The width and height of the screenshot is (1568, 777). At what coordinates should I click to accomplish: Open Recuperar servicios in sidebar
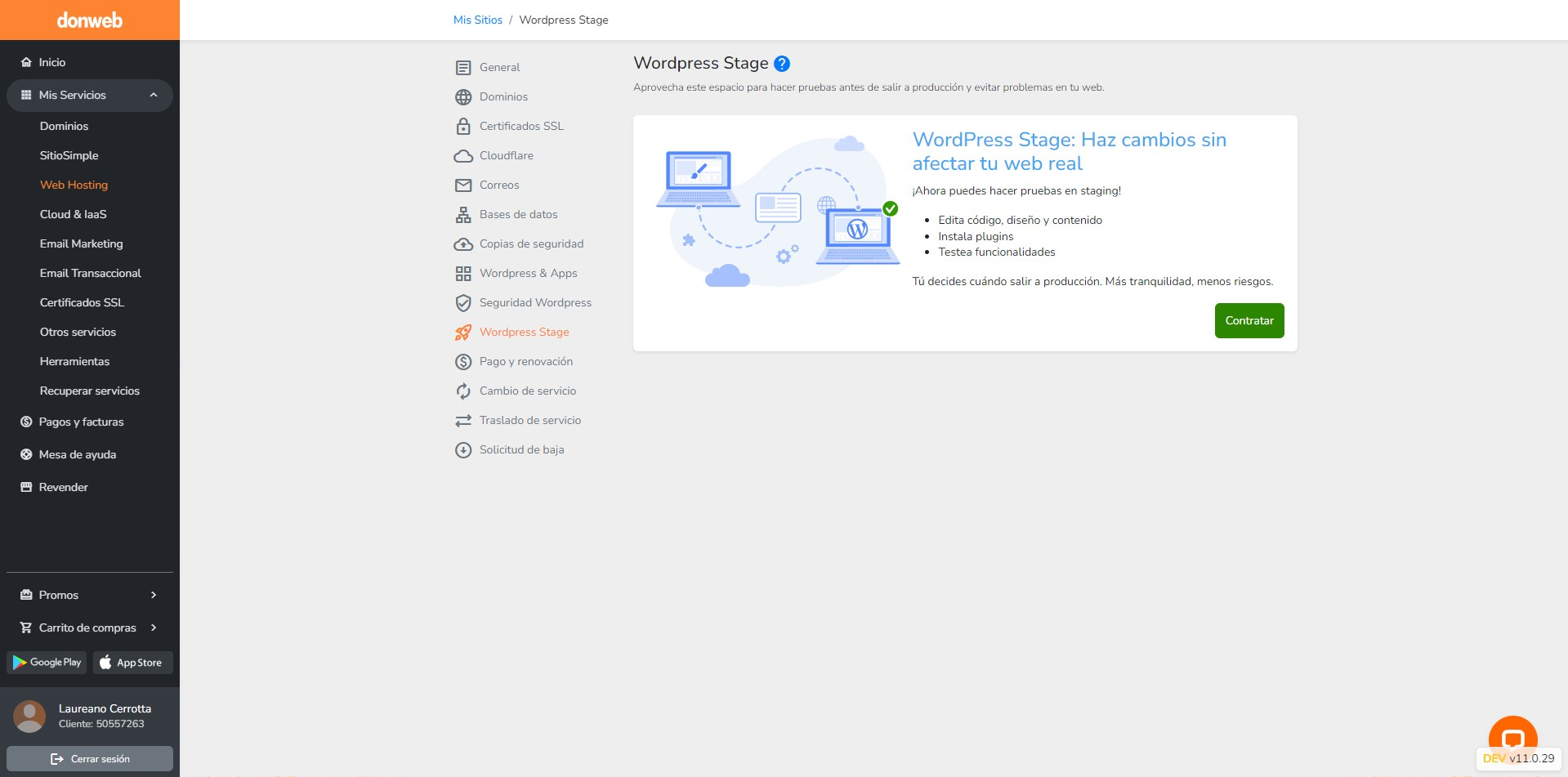[x=89, y=391]
